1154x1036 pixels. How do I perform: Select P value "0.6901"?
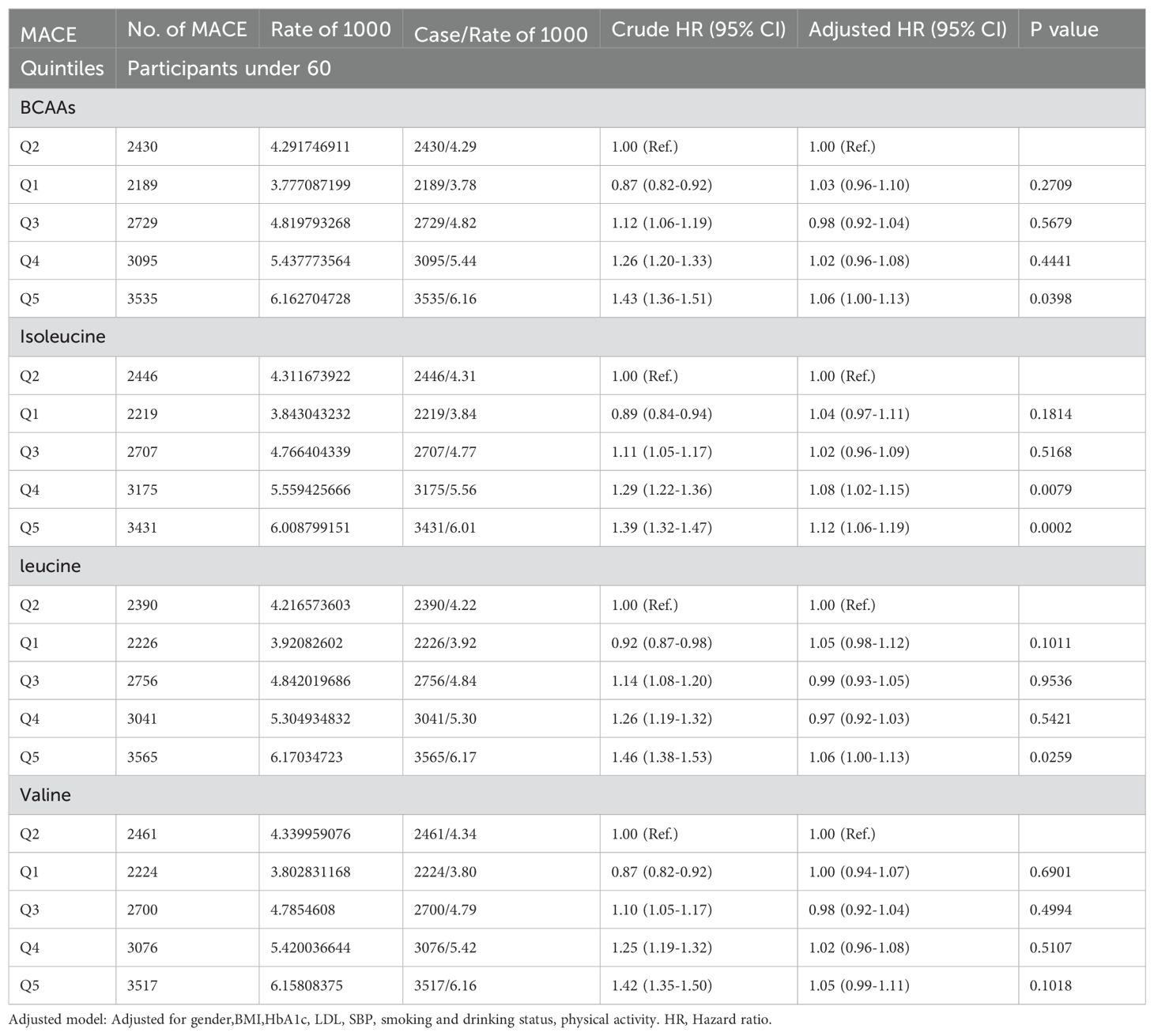(1050, 872)
